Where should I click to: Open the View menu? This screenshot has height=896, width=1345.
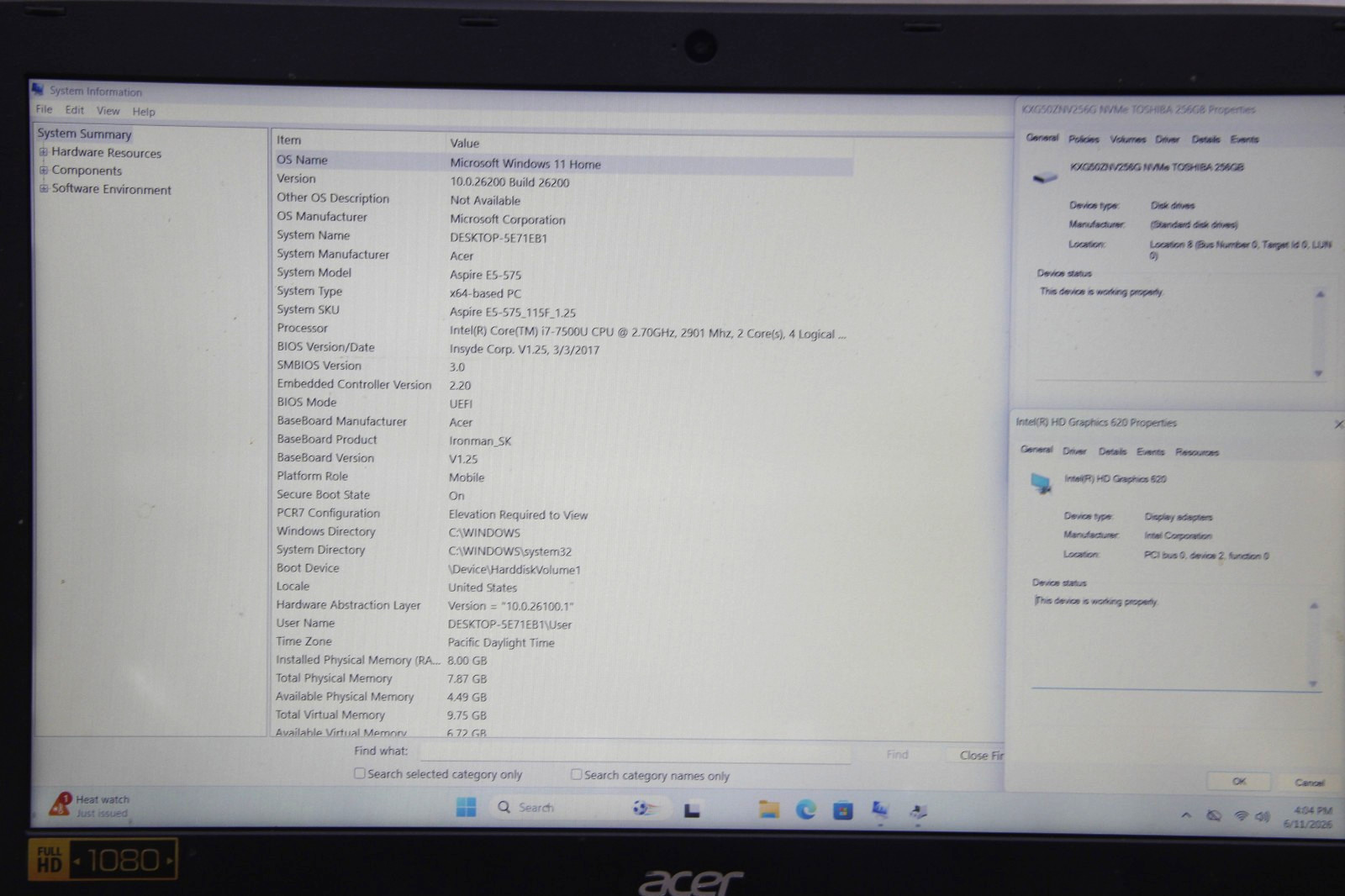[108, 111]
